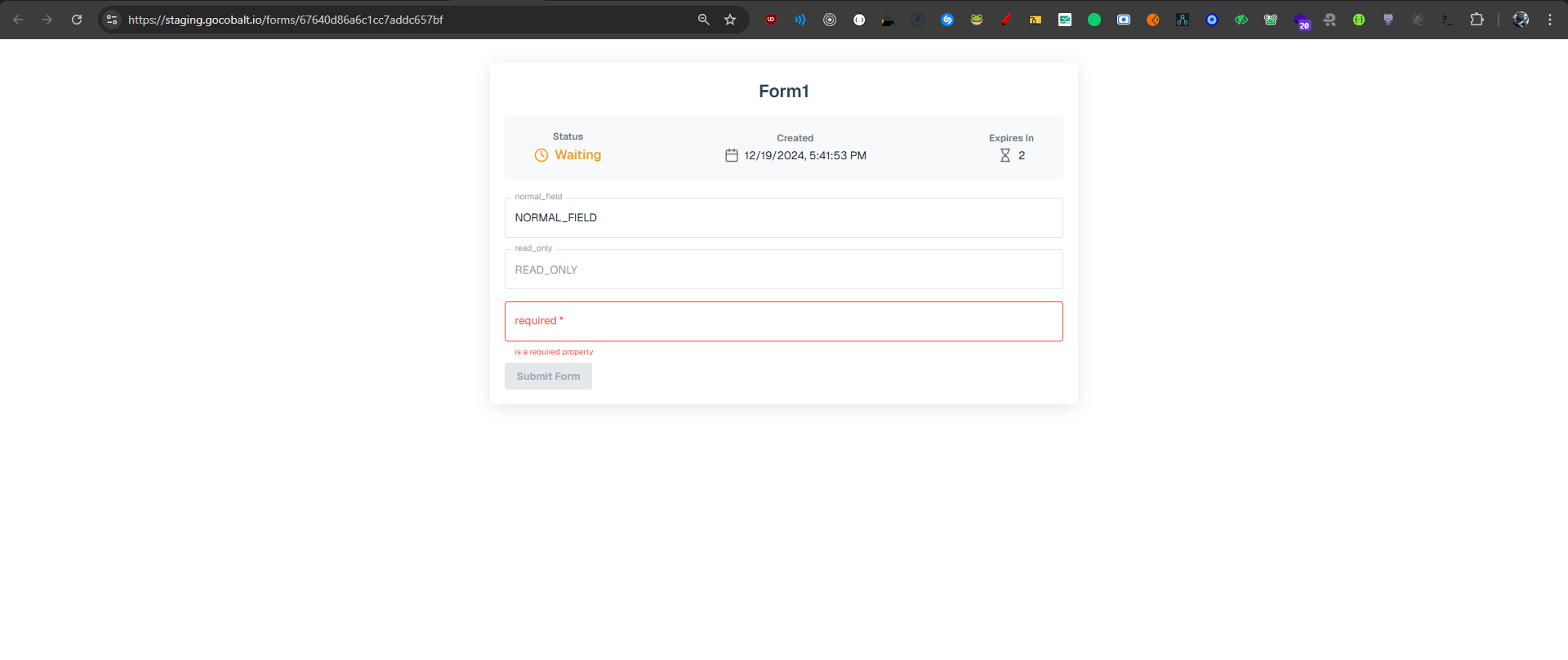The image size is (1568, 660).
Task: Click the purple extension with badge 20
Action: [1301, 21]
